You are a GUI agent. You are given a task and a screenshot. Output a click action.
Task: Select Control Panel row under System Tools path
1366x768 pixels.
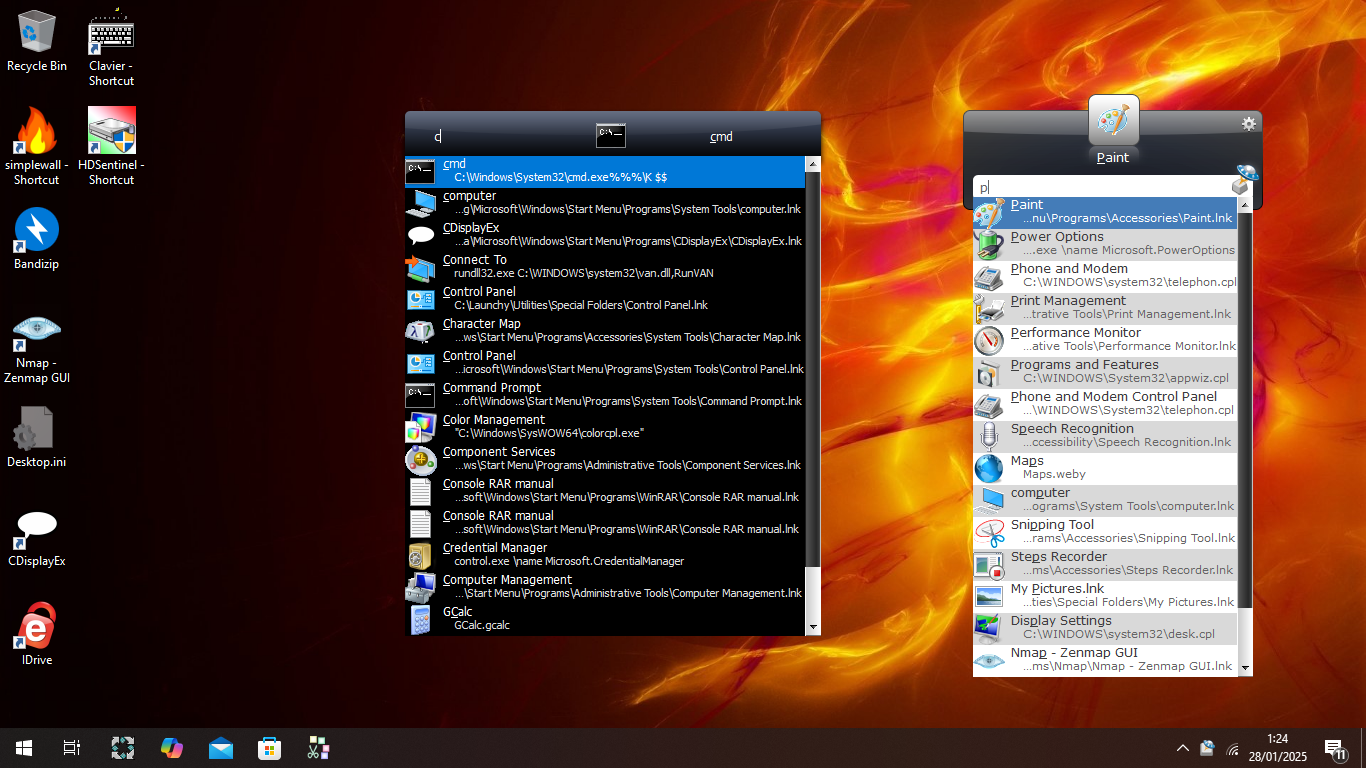click(x=604, y=363)
